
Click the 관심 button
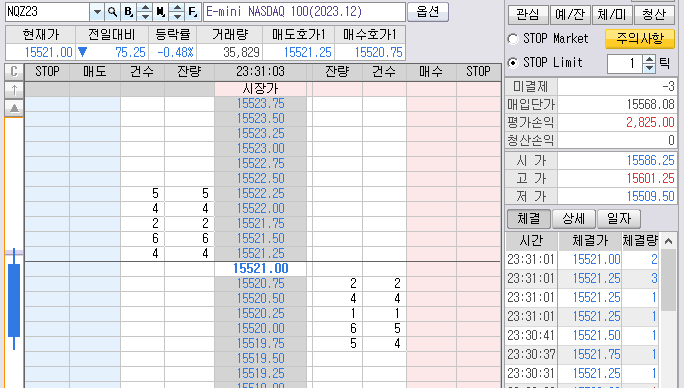(528, 15)
